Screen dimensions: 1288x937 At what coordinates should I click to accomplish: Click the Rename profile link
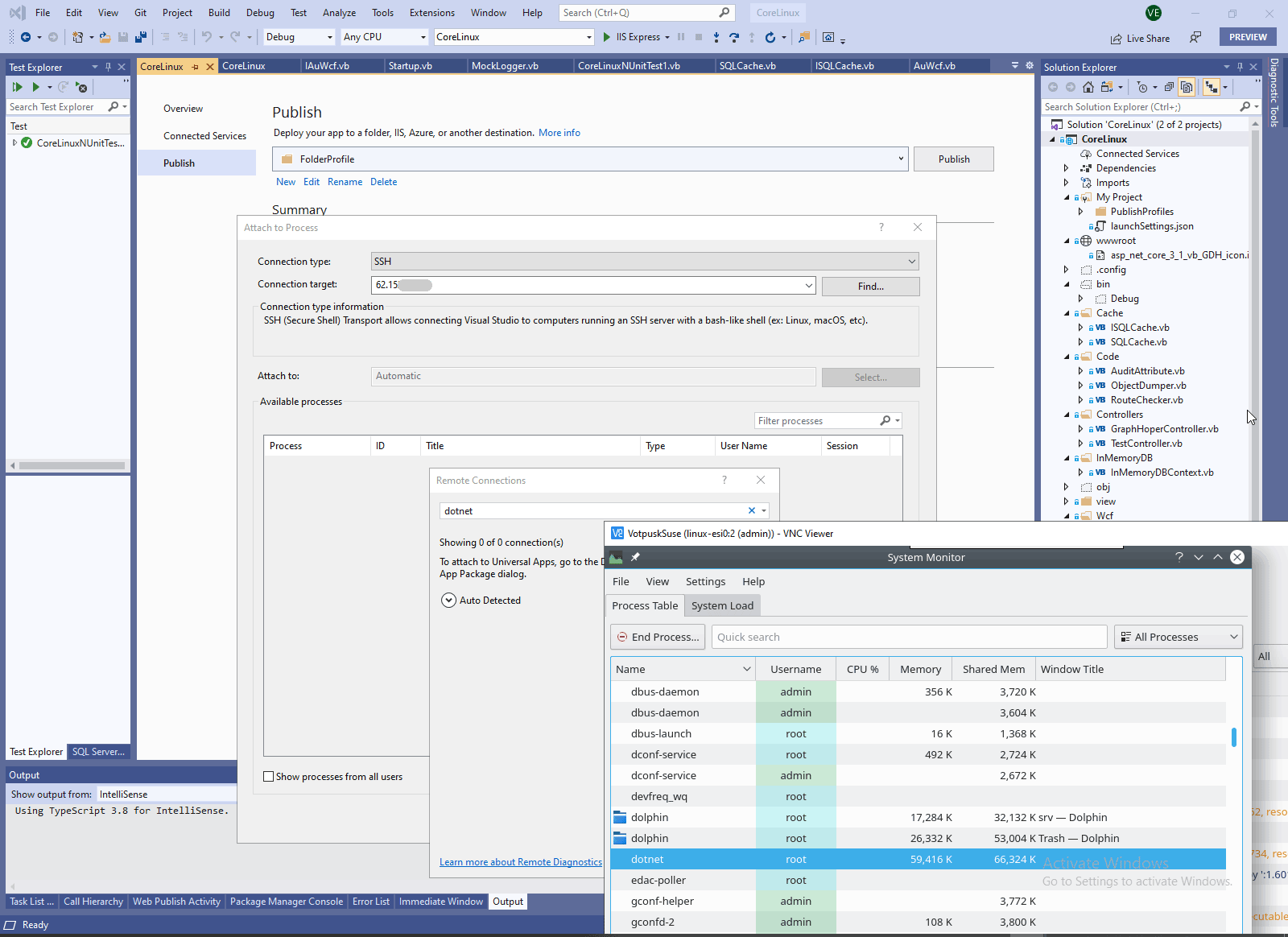[x=345, y=182]
